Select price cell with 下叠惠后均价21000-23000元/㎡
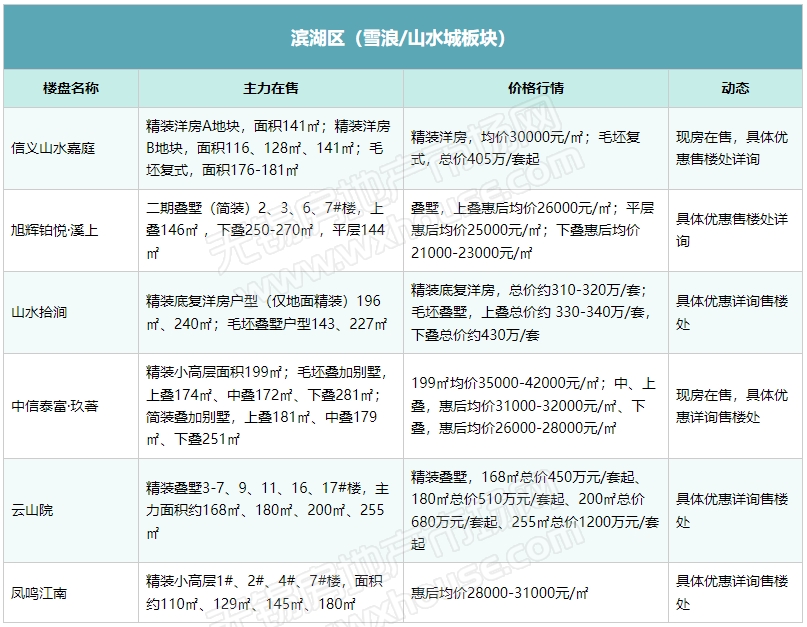 [536, 230]
